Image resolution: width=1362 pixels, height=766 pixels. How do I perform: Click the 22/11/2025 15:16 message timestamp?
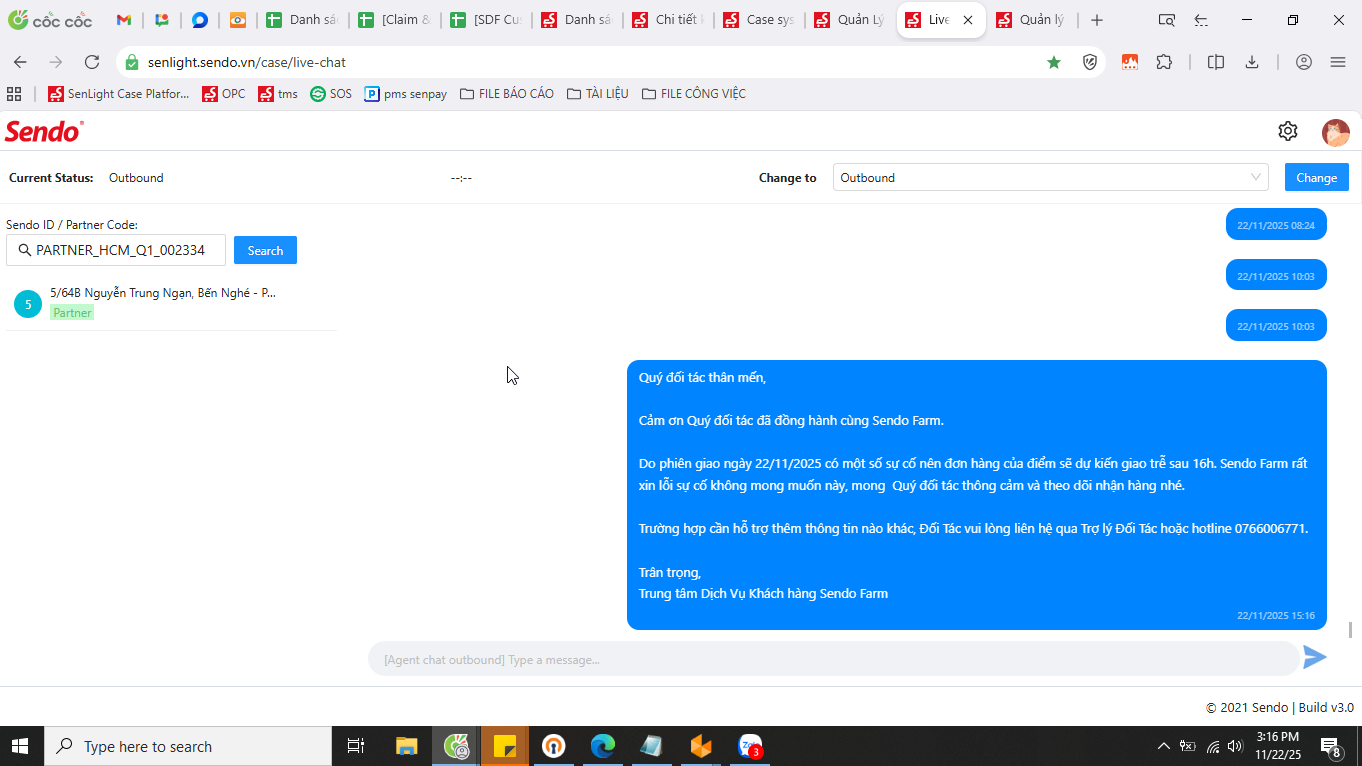[x=1276, y=616]
